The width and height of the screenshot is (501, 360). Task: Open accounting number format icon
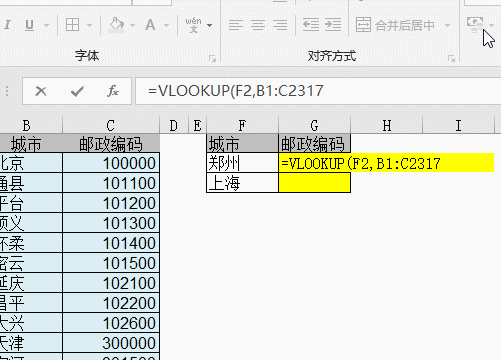[475, 24]
